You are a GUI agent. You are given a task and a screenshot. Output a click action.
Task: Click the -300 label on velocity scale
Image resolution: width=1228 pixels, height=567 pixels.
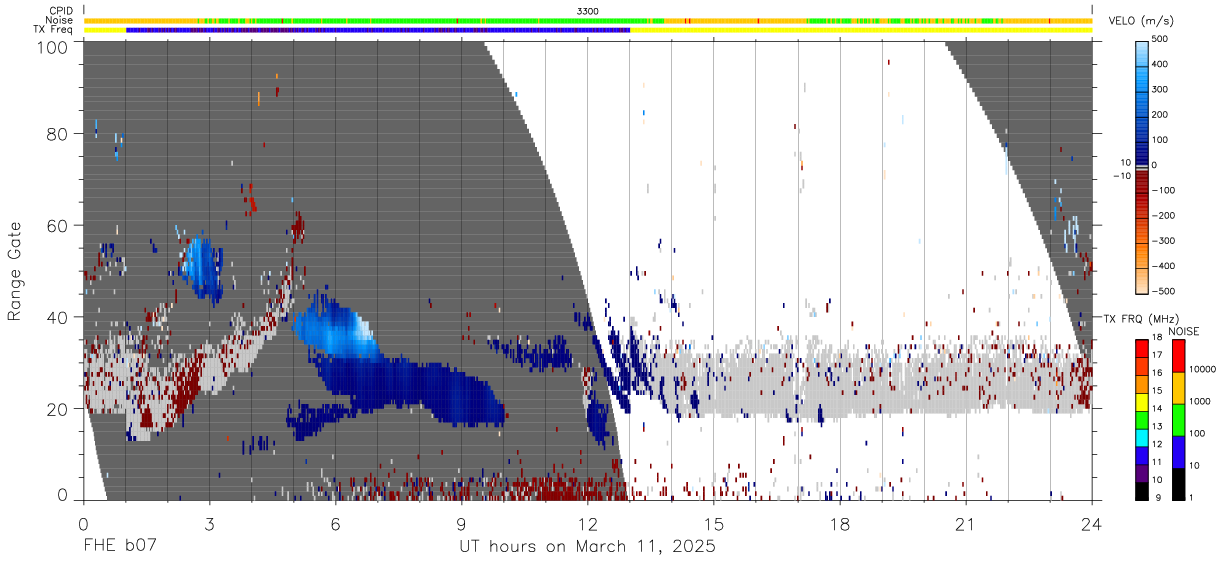(x=1163, y=240)
